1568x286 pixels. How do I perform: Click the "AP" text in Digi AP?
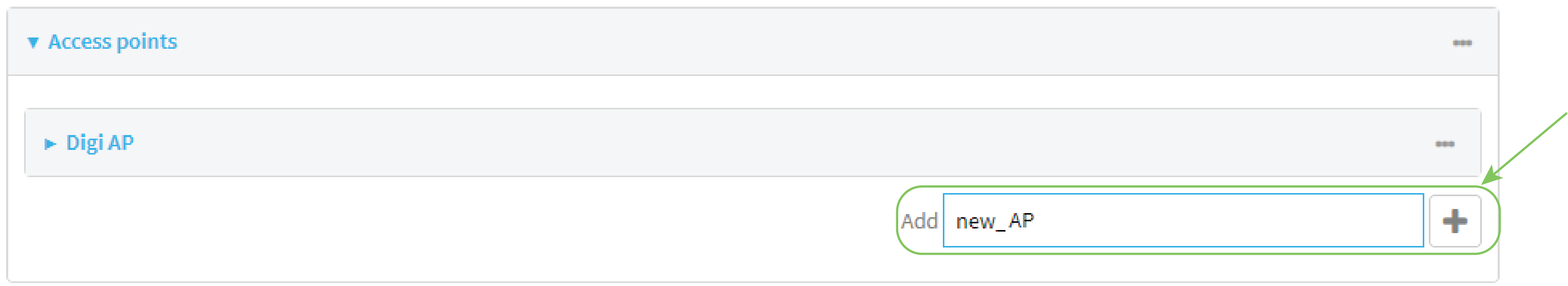(x=121, y=143)
